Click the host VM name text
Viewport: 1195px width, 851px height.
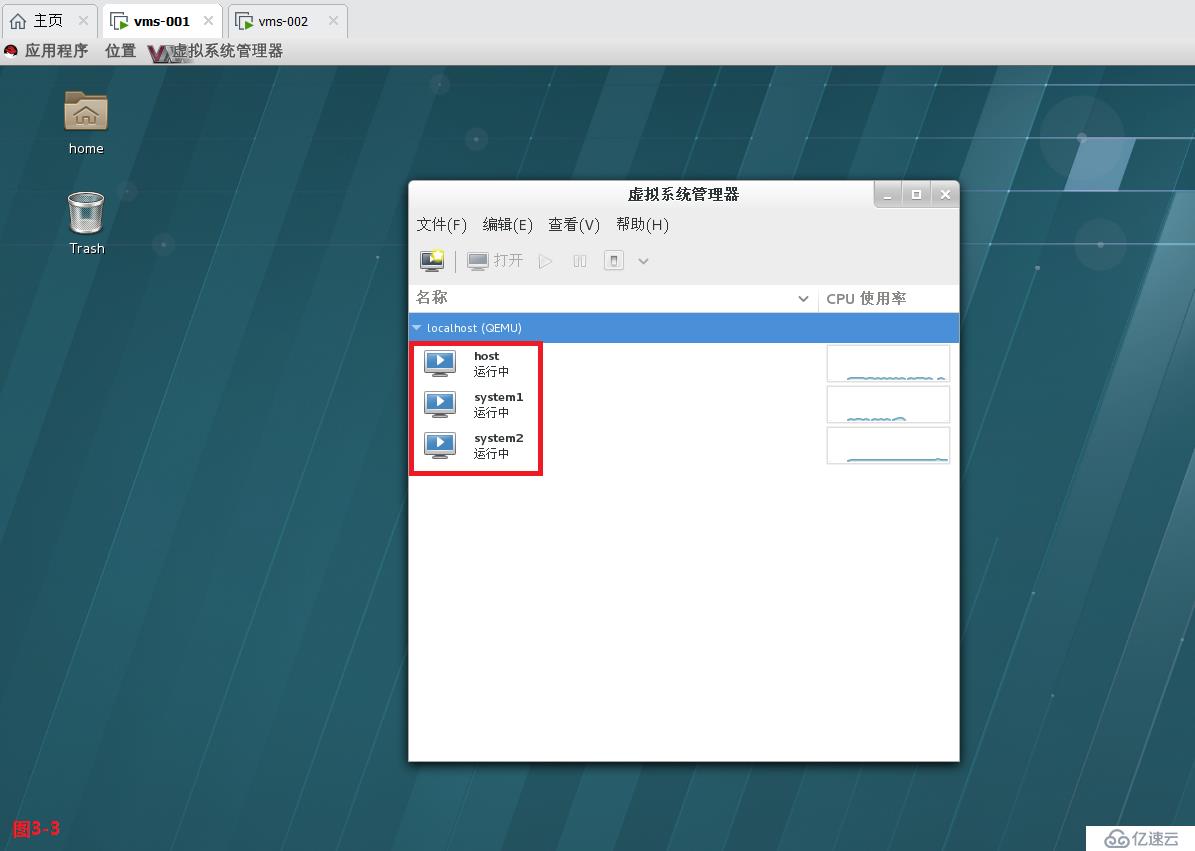(486, 356)
